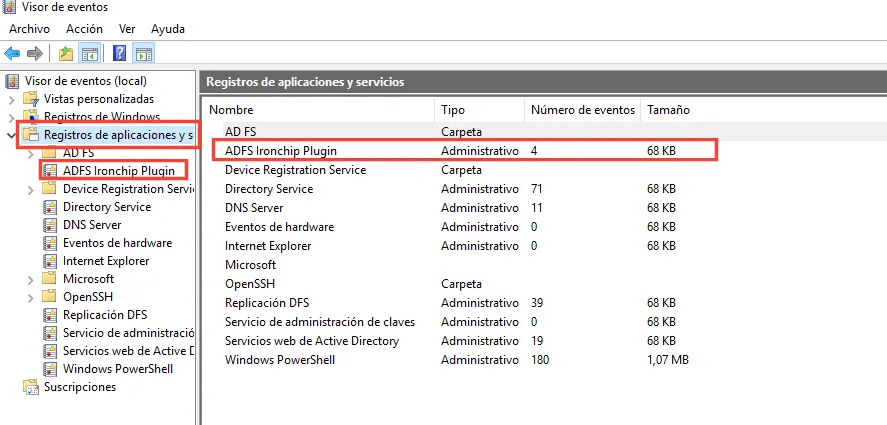Select Windows PowerShell label in the tree
This screenshot has height=425, width=887.
(x=118, y=369)
